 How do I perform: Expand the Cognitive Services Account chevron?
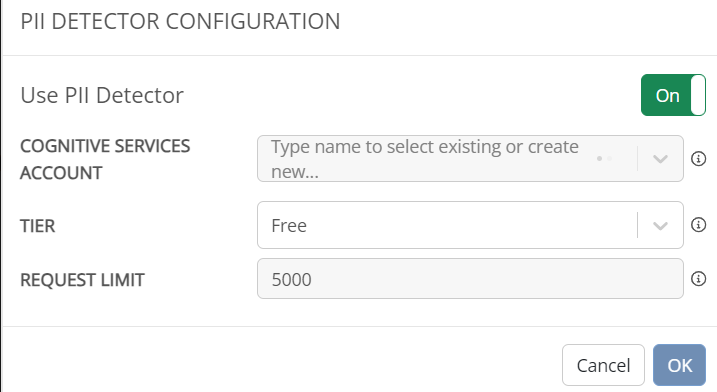click(660, 159)
